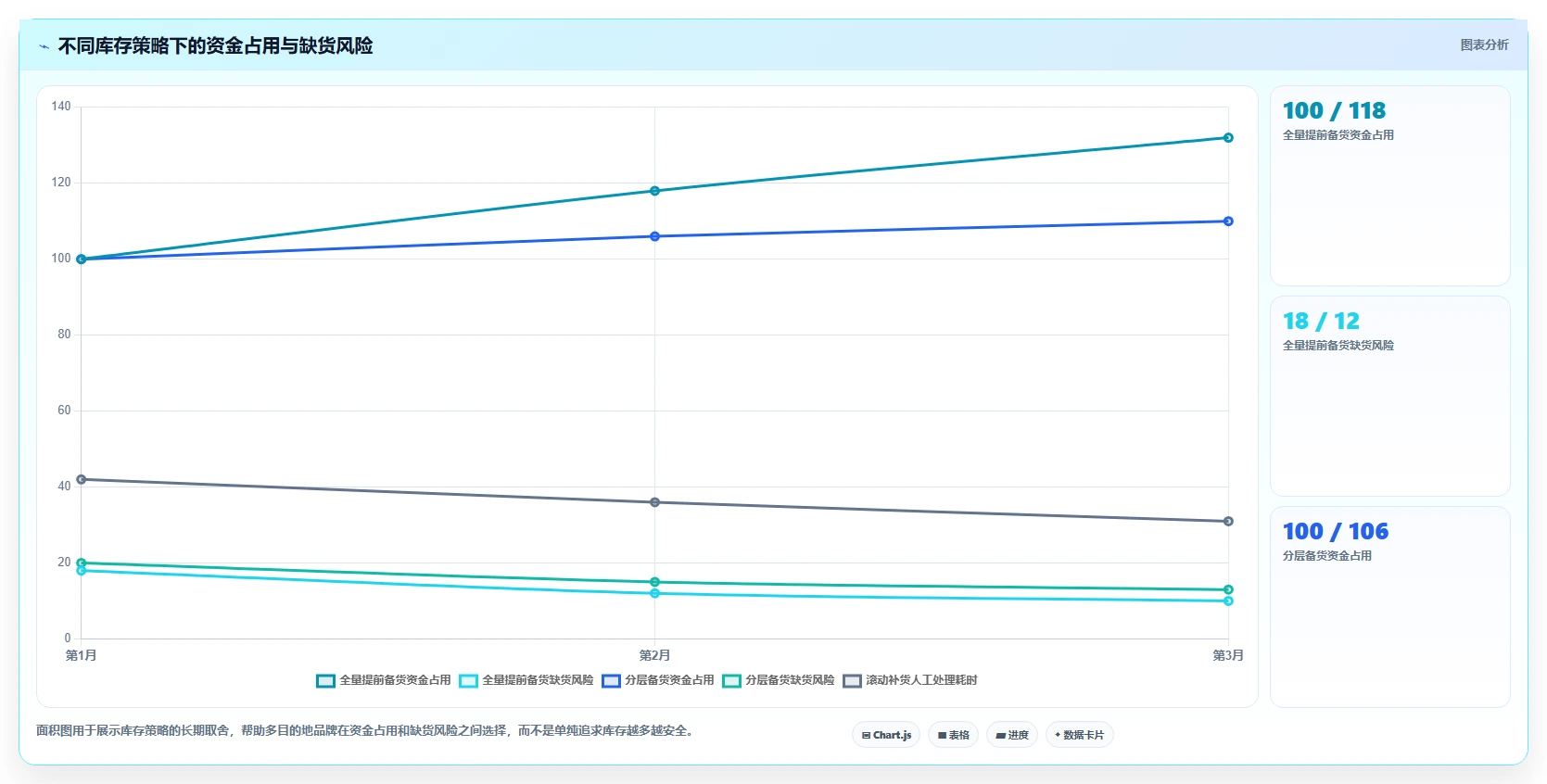1547x784 pixels.
Task: Select the 第2月 point at 106 on blue line
Action: point(654,236)
